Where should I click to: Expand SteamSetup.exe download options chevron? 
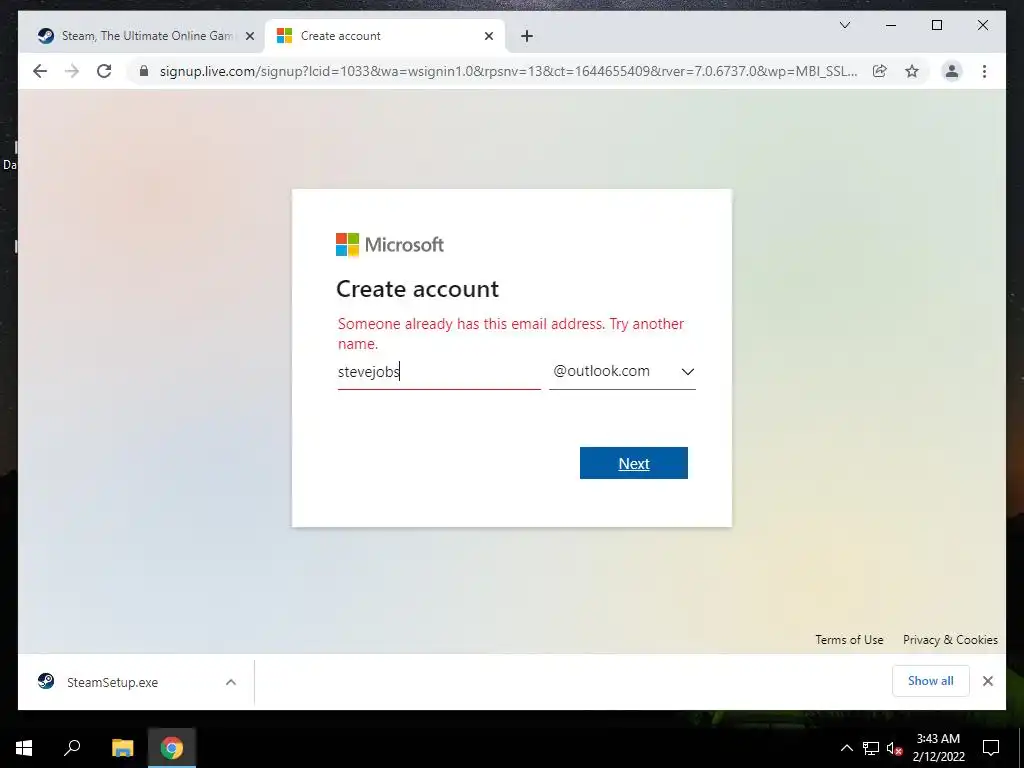point(231,682)
